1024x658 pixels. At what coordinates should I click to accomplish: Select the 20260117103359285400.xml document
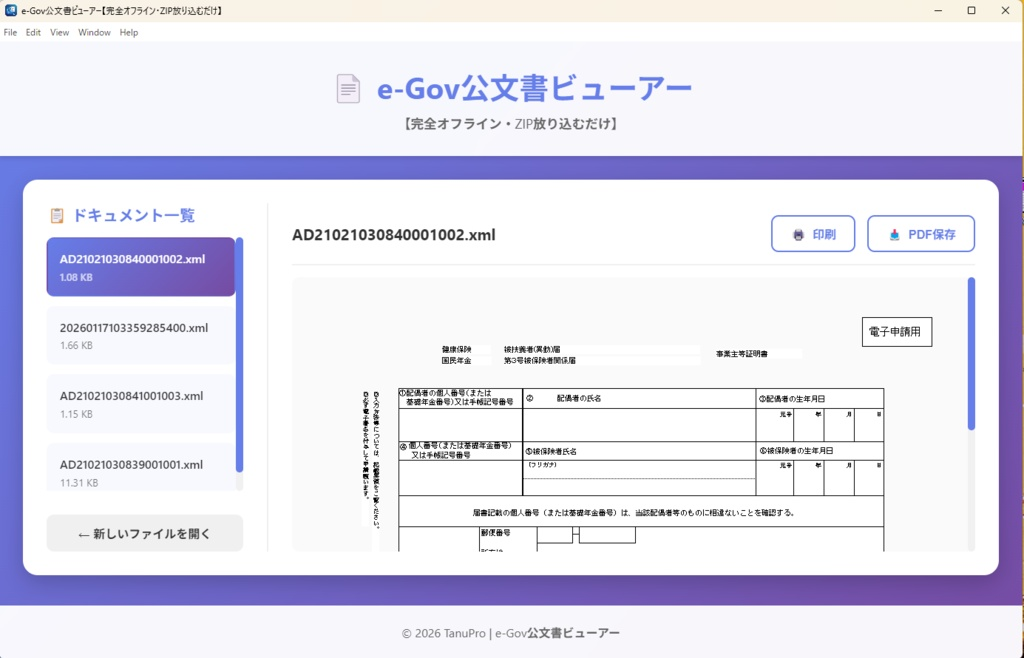coord(140,336)
